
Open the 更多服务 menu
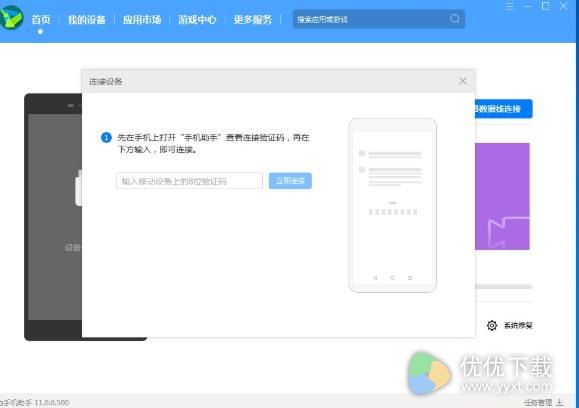pyautogui.click(x=253, y=19)
